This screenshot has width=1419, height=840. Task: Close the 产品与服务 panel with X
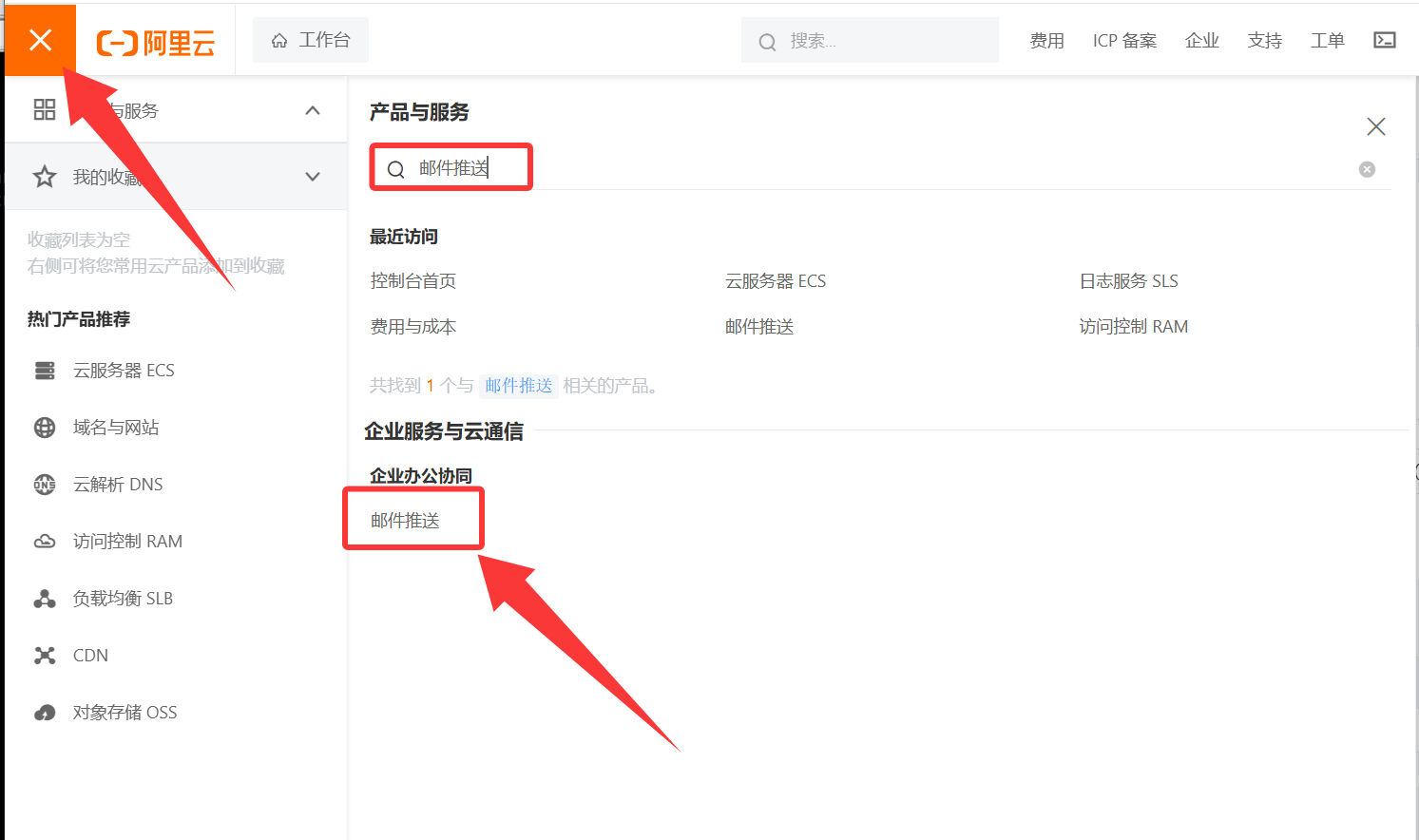[1375, 126]
